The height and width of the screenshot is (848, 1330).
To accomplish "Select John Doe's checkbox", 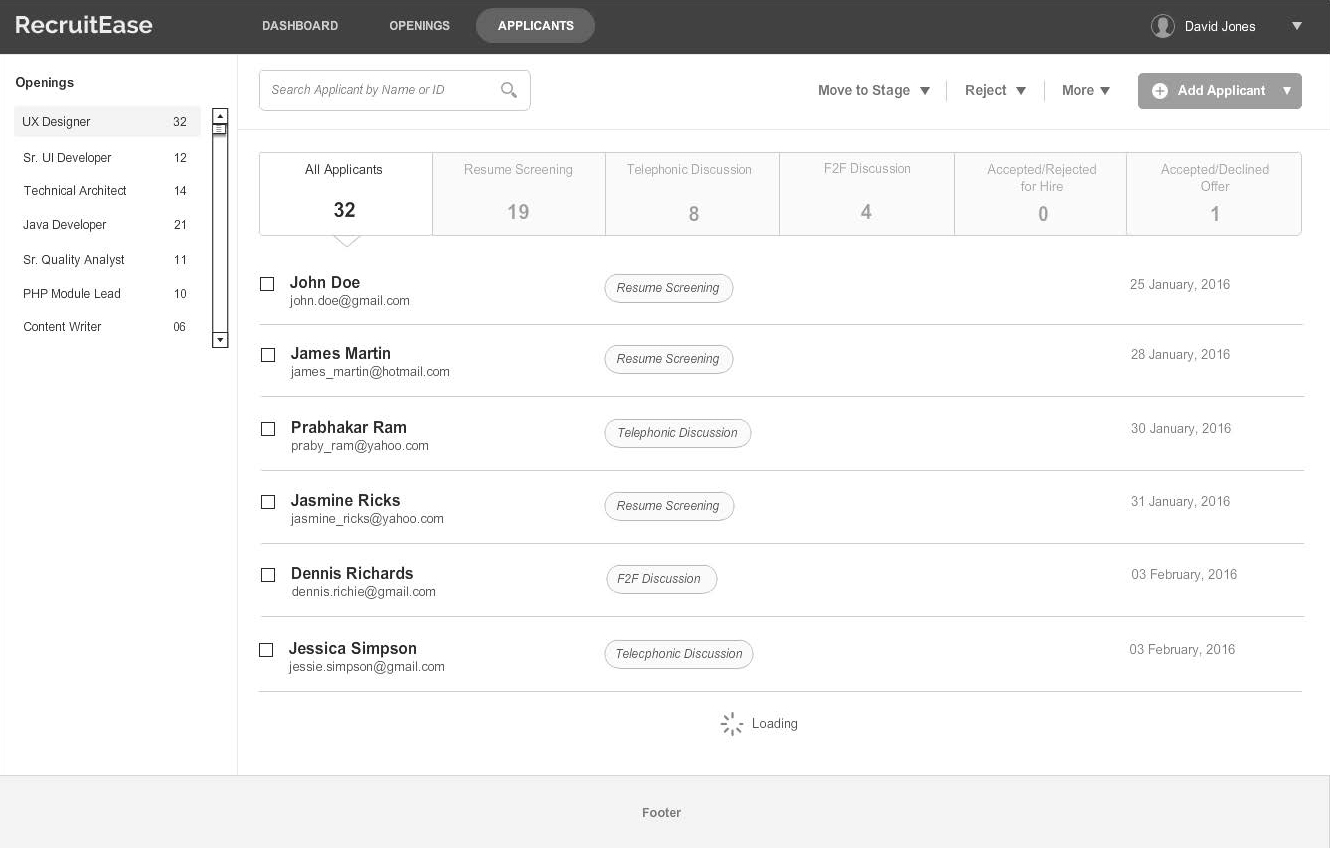I will point(267,284).
